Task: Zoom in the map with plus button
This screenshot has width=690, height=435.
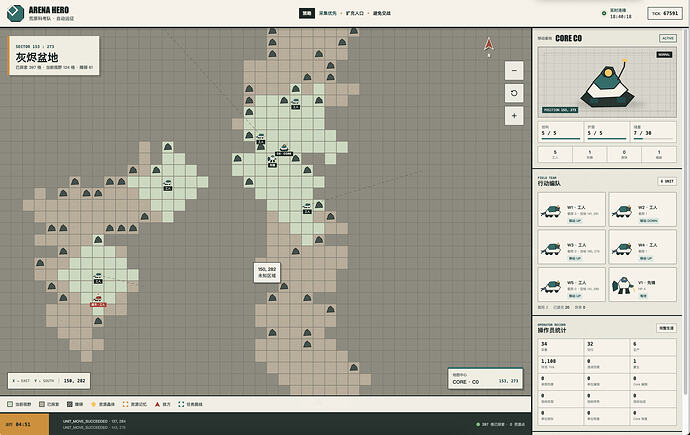Action: (514, 116)
